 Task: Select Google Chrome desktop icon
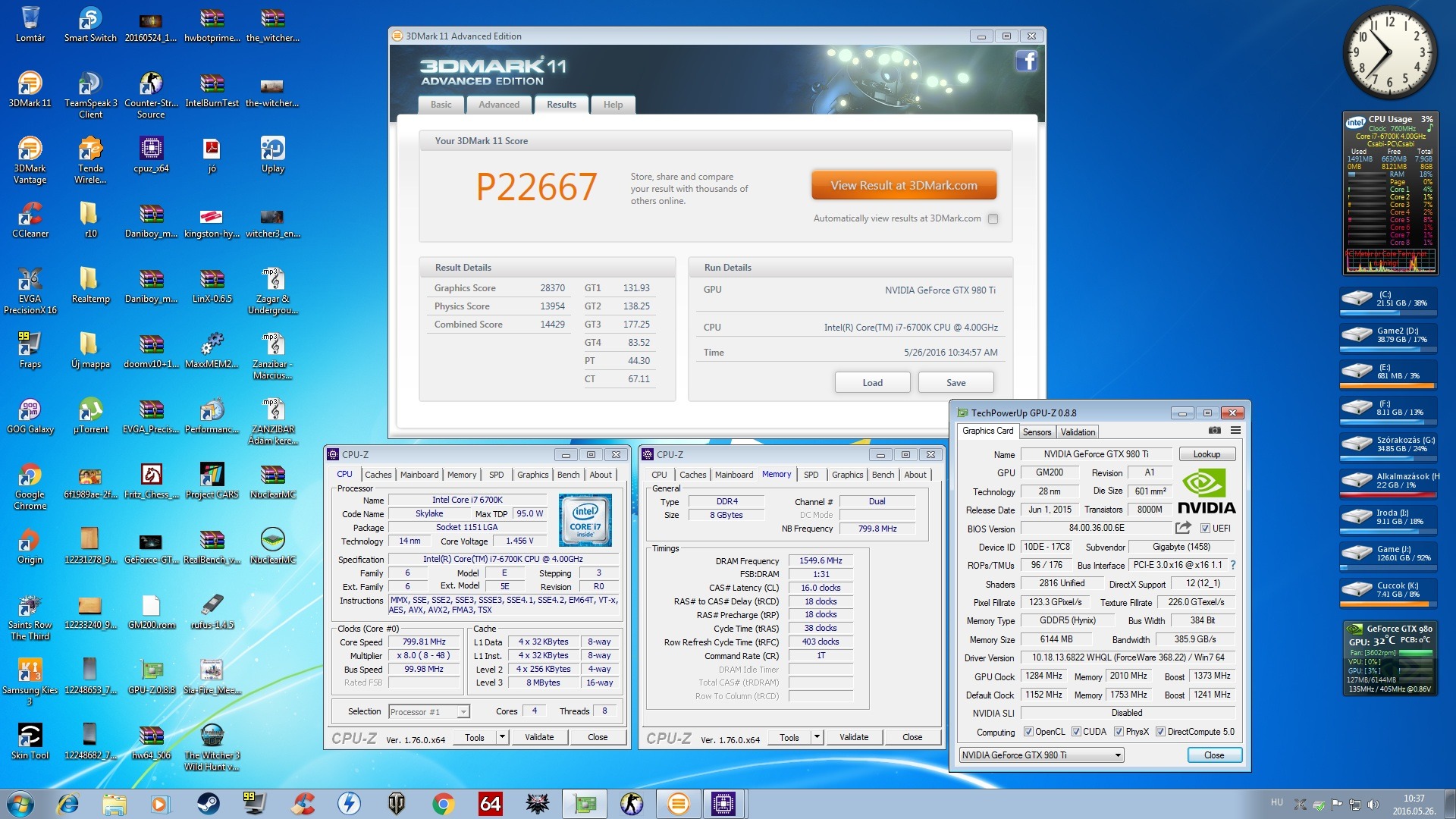[30, 486]
